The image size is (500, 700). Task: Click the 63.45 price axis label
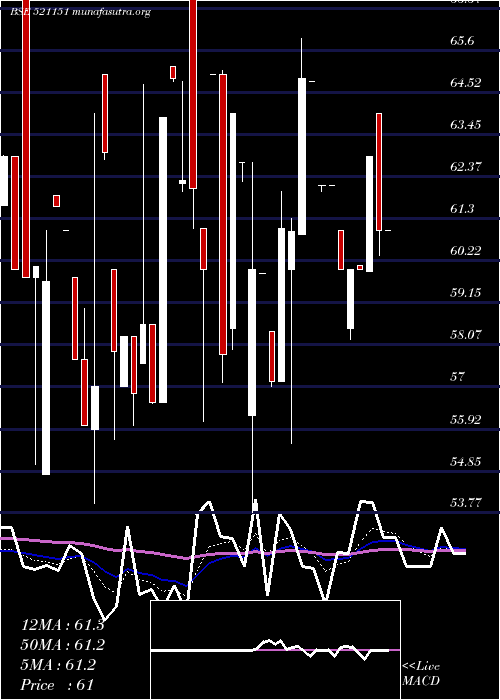tap(466, 124)
